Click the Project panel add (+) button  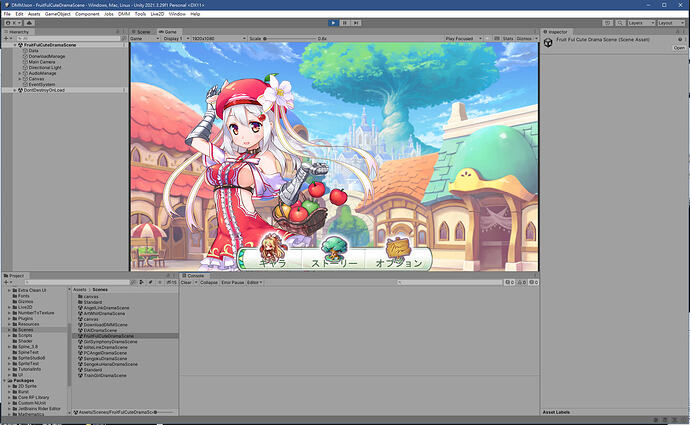pyautogui.click(x=6, y=282)
